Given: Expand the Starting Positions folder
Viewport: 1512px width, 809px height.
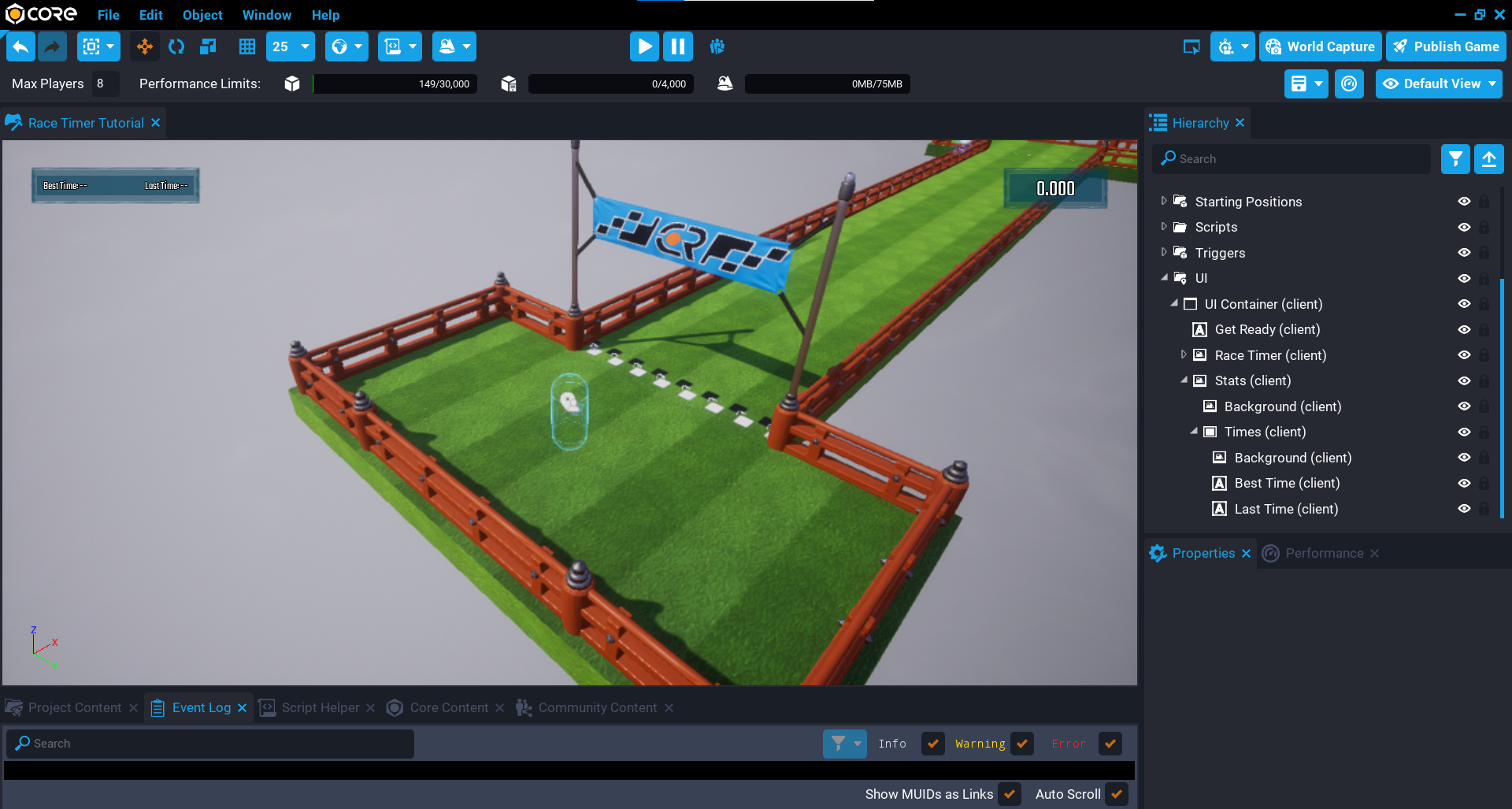Looking at the screenshot, I should click(x=1164, y=202).
